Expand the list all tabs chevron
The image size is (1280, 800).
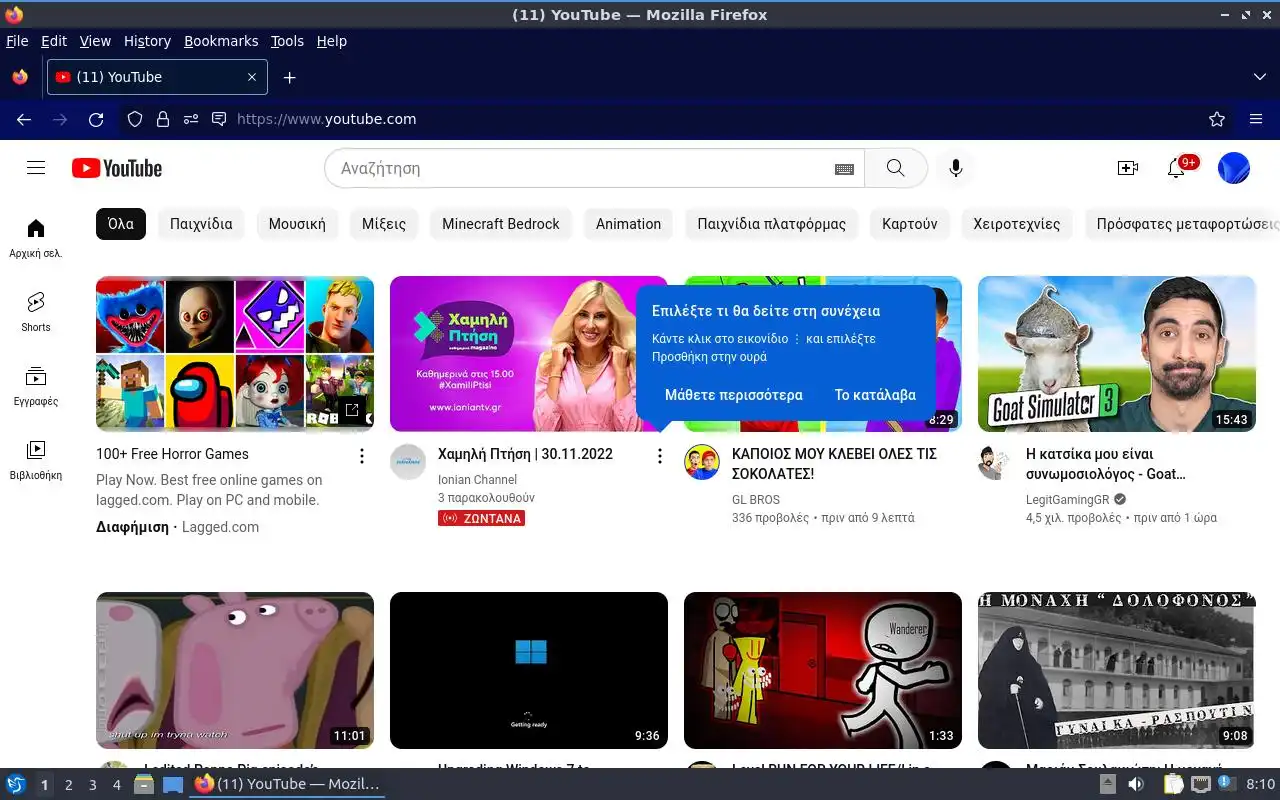(1260, 77)
